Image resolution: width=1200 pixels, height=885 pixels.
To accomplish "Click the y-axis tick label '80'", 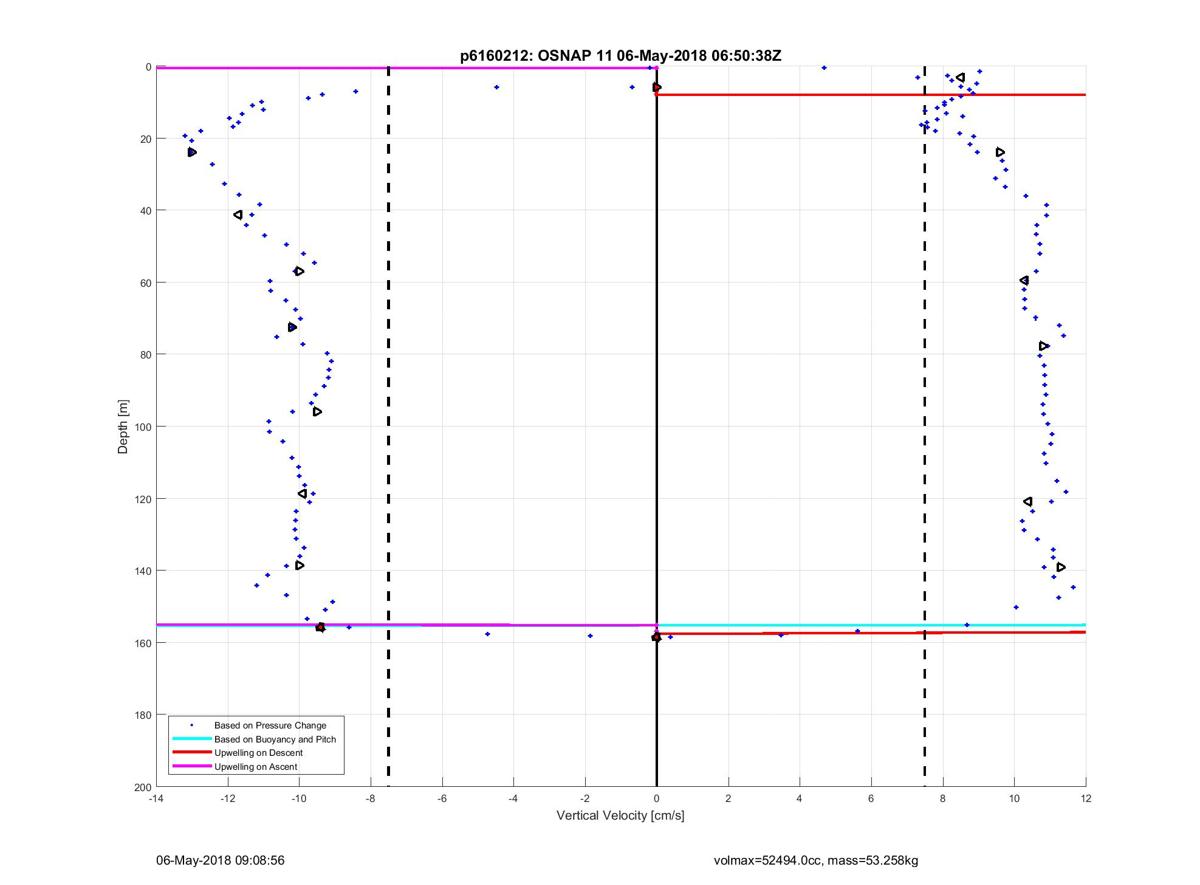I will pos(145,355).
